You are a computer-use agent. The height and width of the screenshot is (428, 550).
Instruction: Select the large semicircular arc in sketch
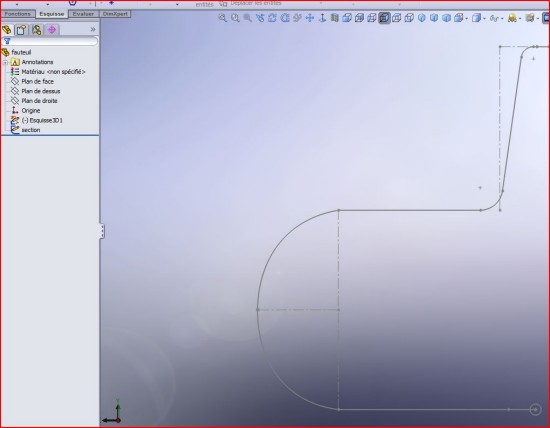pos(258,310)
